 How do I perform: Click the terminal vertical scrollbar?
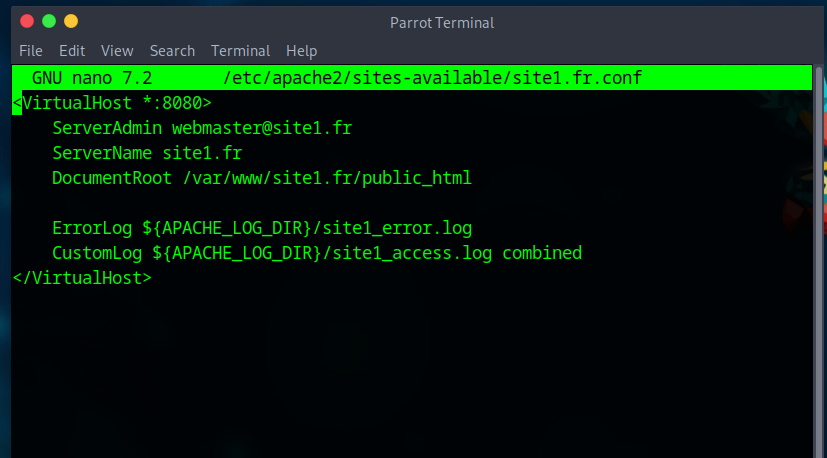[x=819, y=261]
